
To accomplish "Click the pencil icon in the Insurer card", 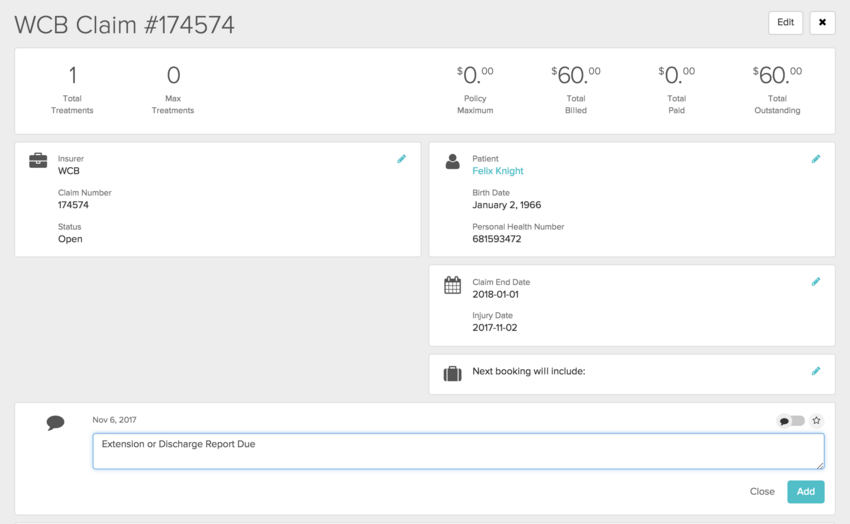I will [x=401, y=159].
